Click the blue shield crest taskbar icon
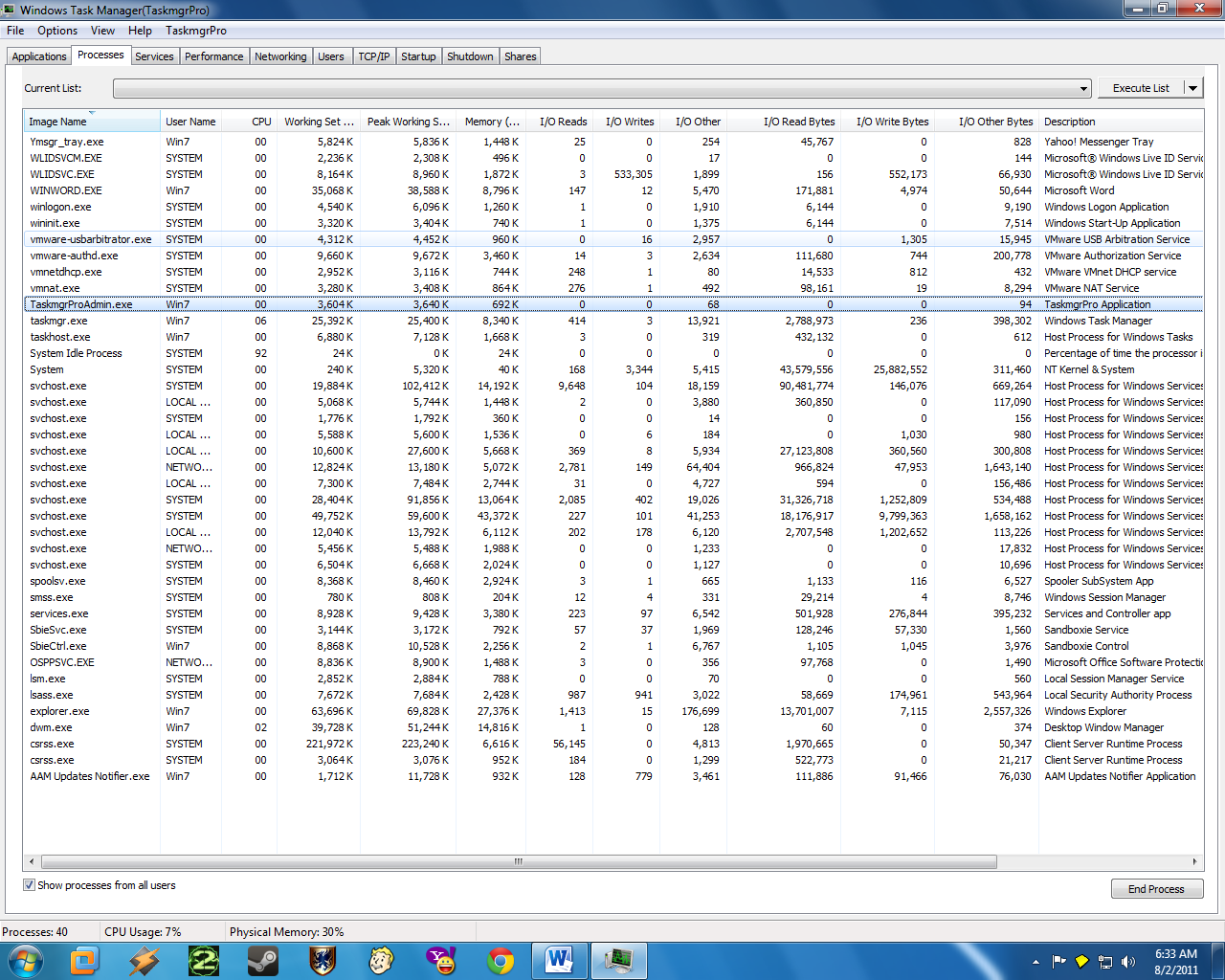Image resolution: width=1225 pixels, height=980 pixels. click(x=323, y=960)
